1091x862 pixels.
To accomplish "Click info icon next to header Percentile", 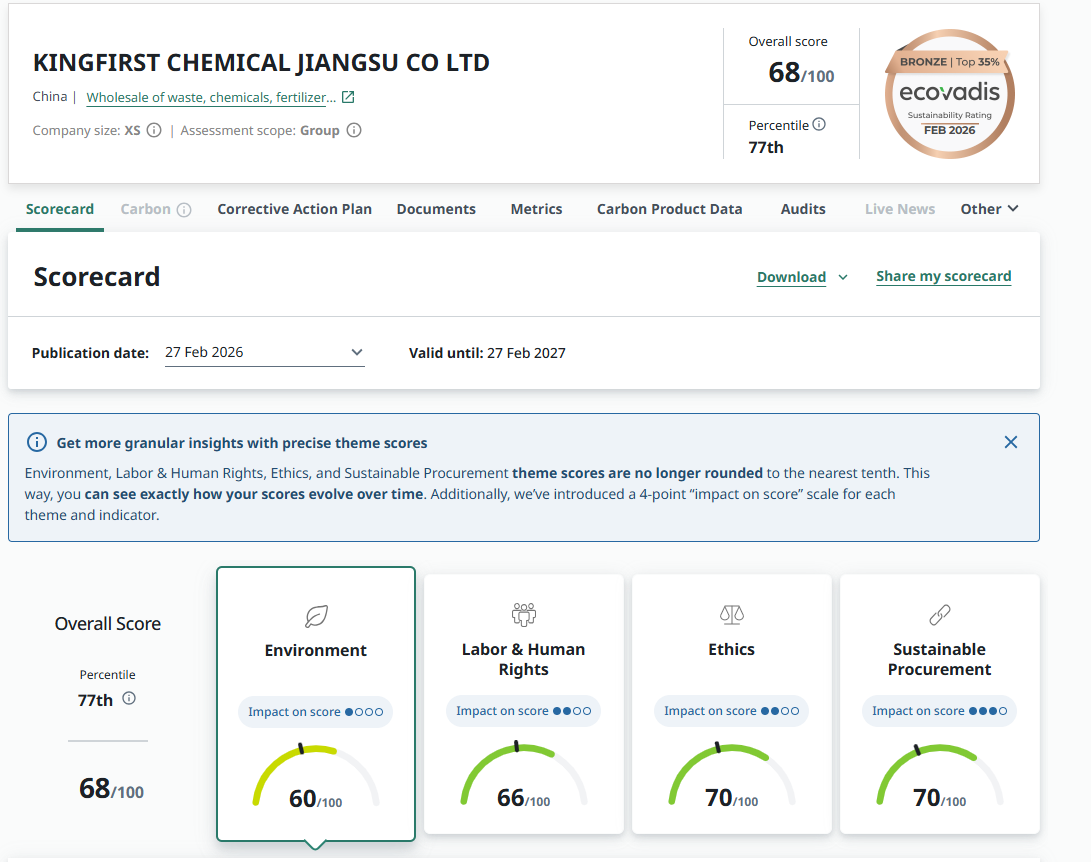I will [x=819, y=125].
